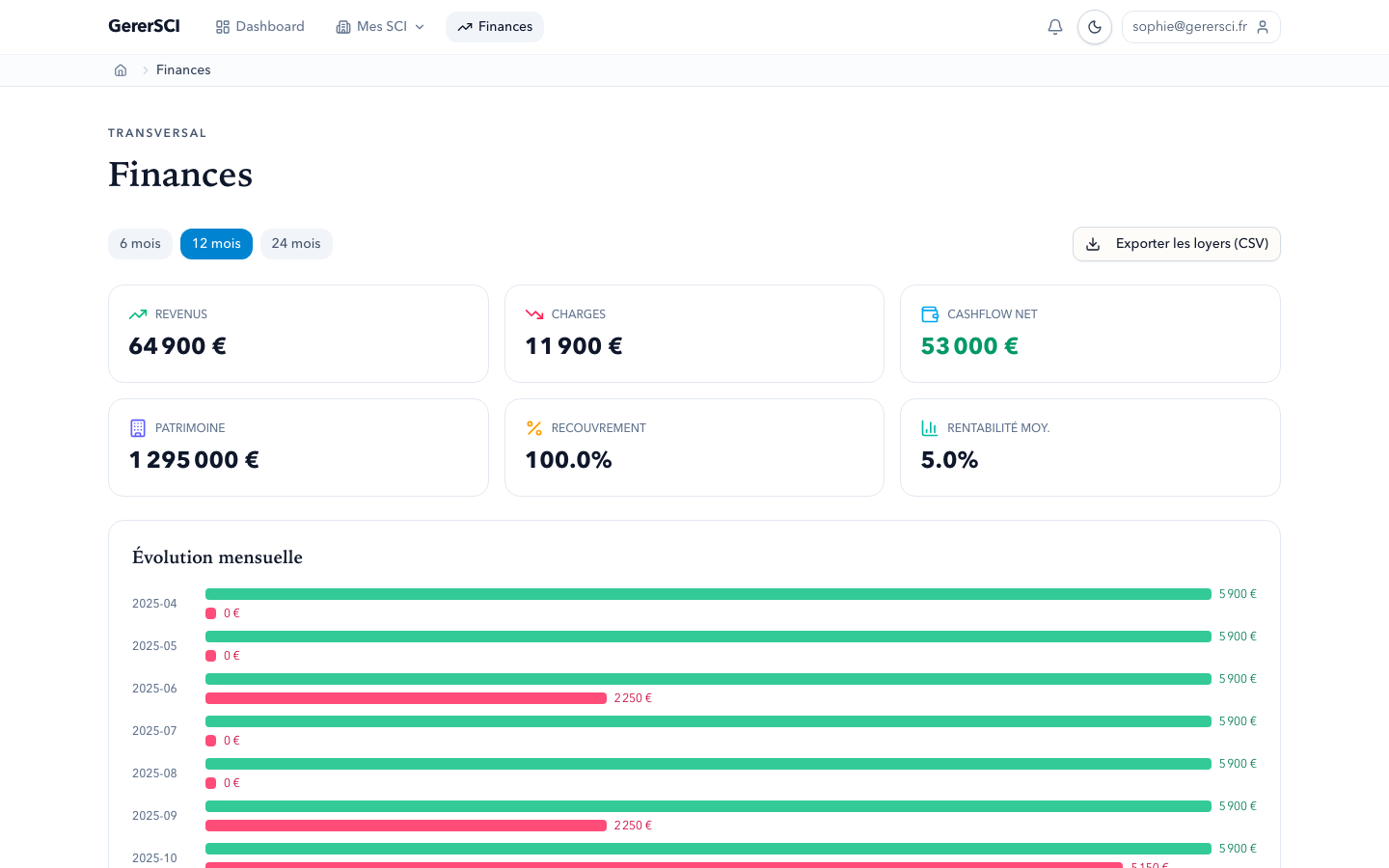Click the Recouvrement percent icon

pyautogui.click(x=534, y=428)
